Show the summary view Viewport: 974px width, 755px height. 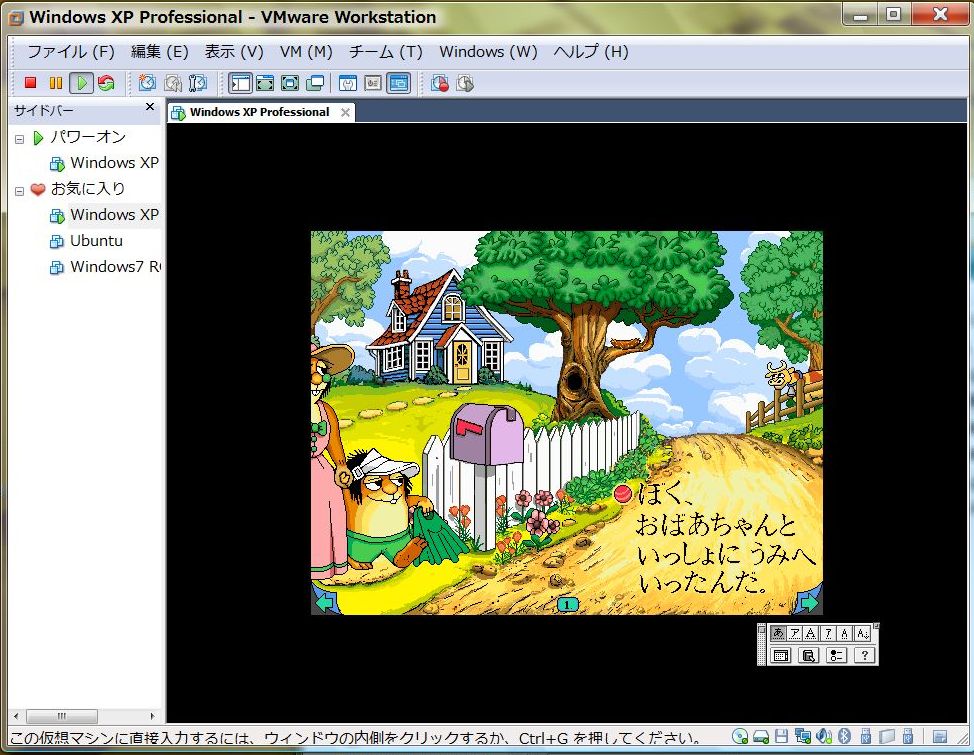pos(348,83)
